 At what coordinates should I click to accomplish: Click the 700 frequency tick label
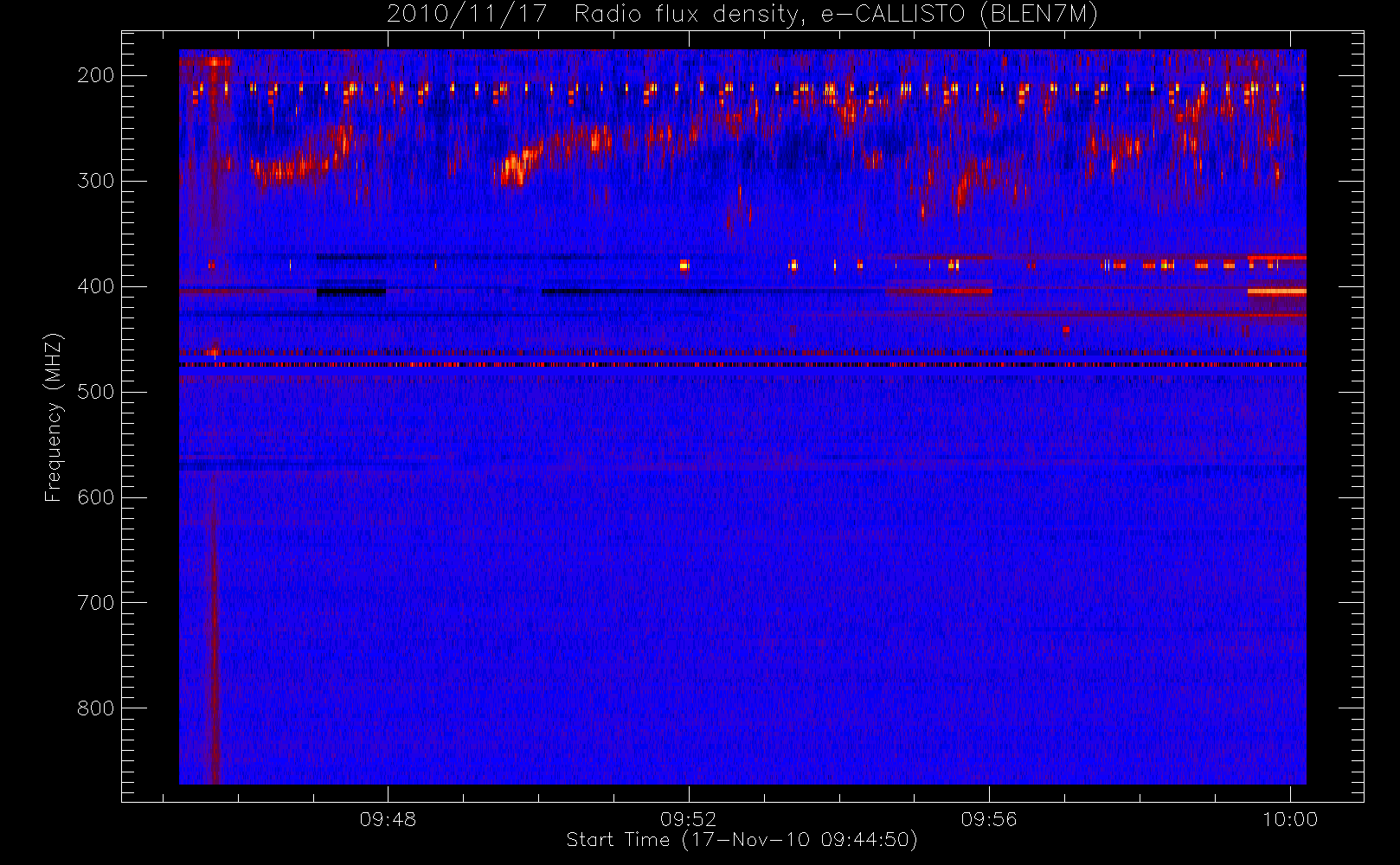pos(96,603)
